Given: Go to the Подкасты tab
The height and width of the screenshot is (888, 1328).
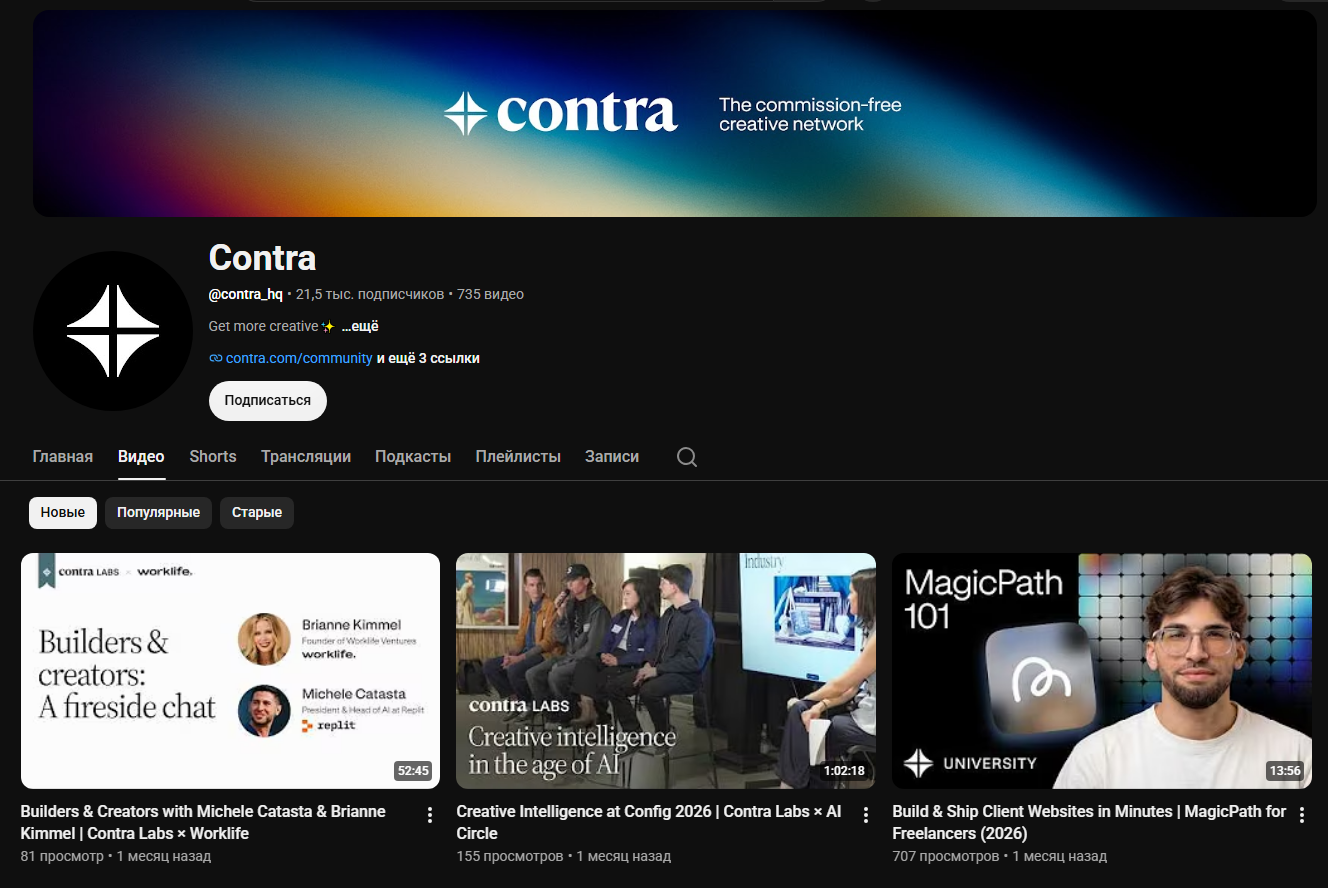Looking at the screenshot, I should [413, 457].
